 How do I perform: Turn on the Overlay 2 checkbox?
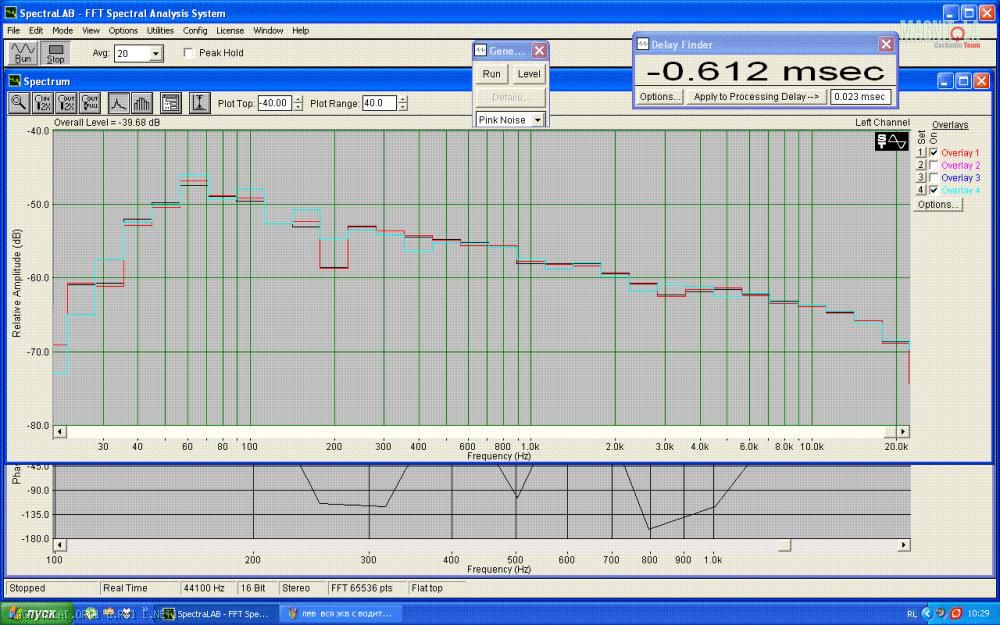(934, 165)
